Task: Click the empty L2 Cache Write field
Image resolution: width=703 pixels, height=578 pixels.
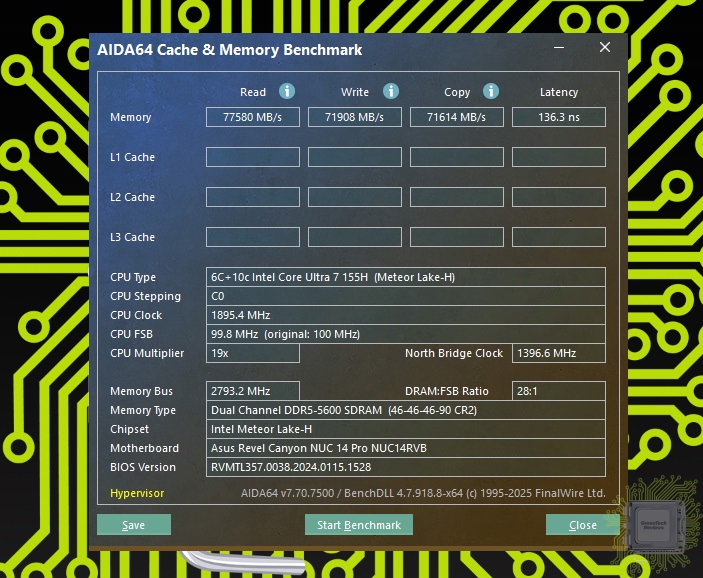Action: (x=355, y=197)
